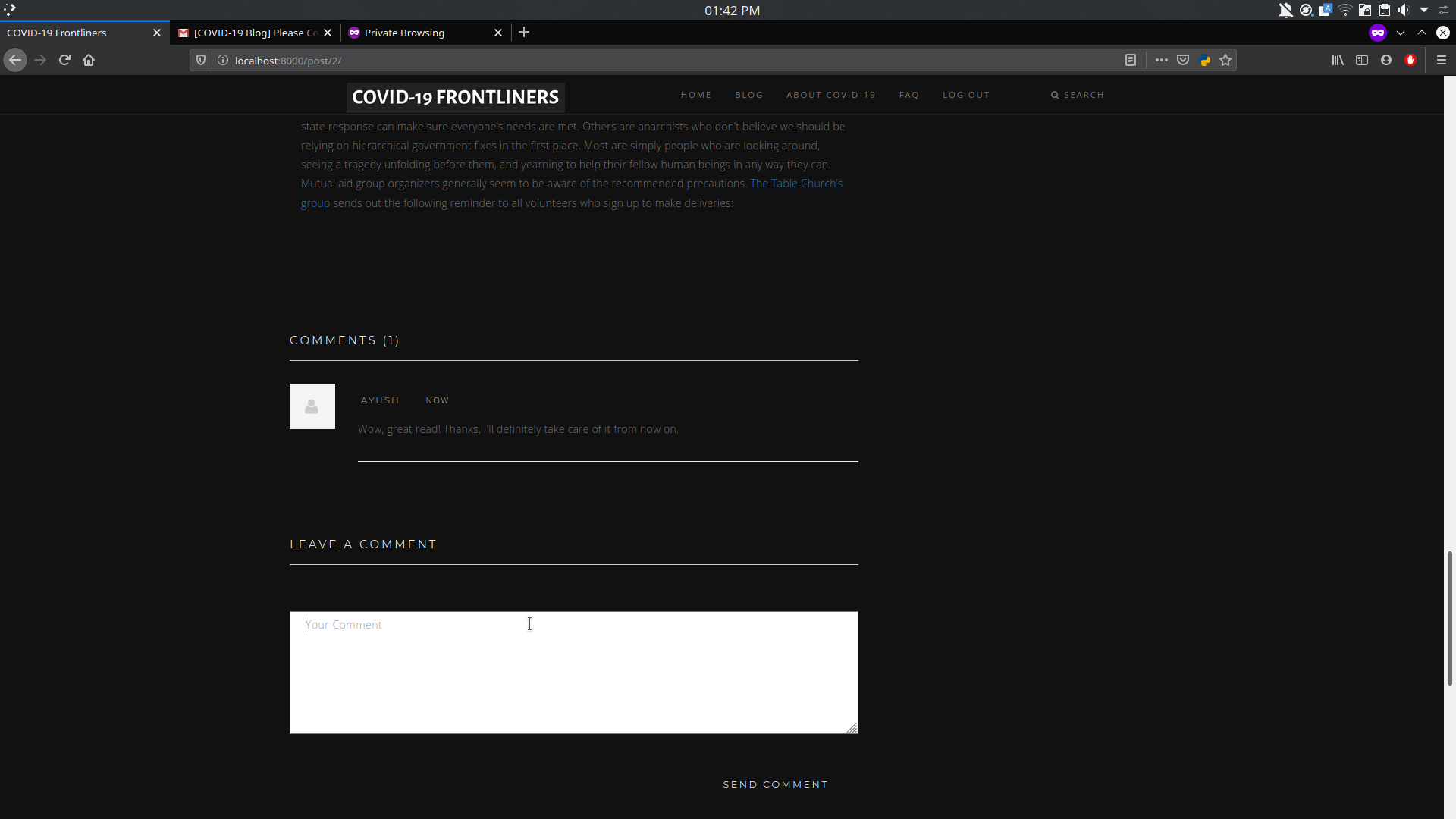The width and height of the screenshot is (1456, 819).
Task: Click the page's vertical scrollbar thumb
Action: point(1449,618)
